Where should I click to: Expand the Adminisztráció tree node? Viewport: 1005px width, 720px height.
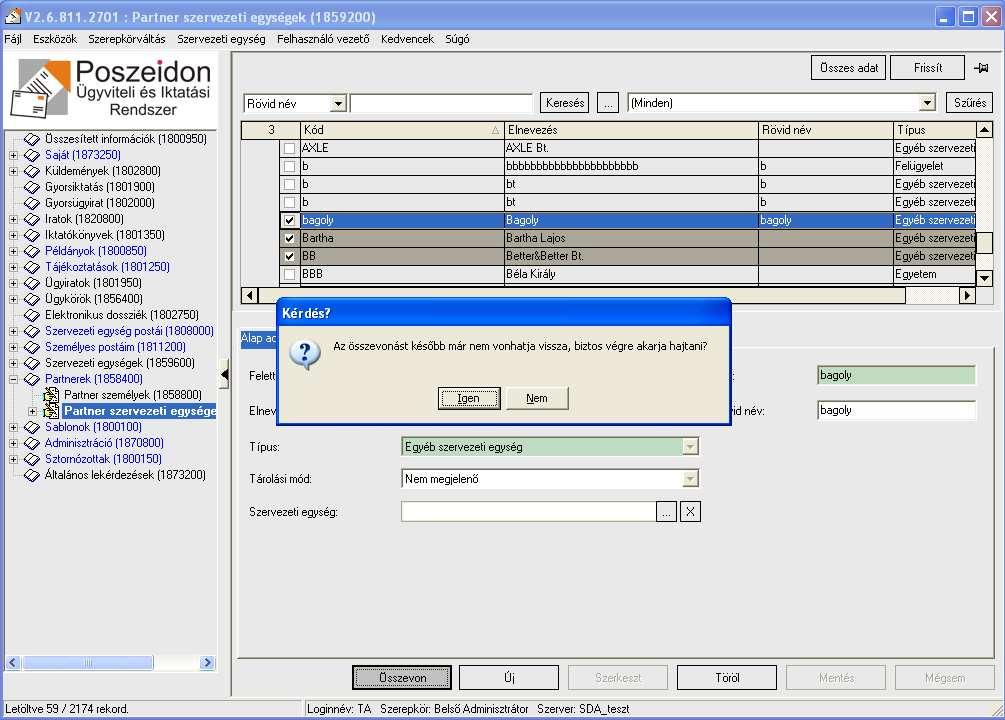coord(13,443)
